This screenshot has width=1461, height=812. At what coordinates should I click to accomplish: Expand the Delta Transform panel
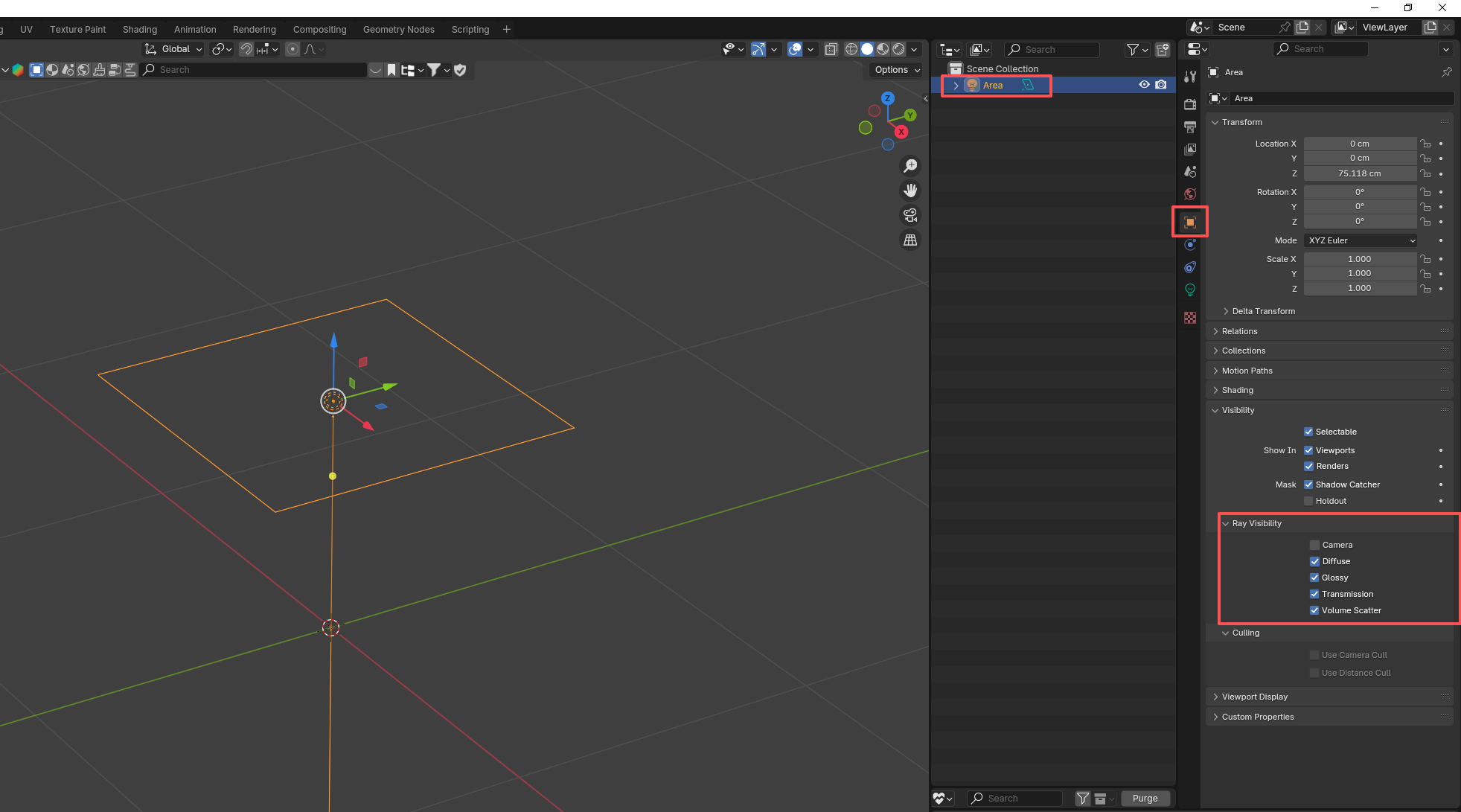click(x=1263, y=311)
